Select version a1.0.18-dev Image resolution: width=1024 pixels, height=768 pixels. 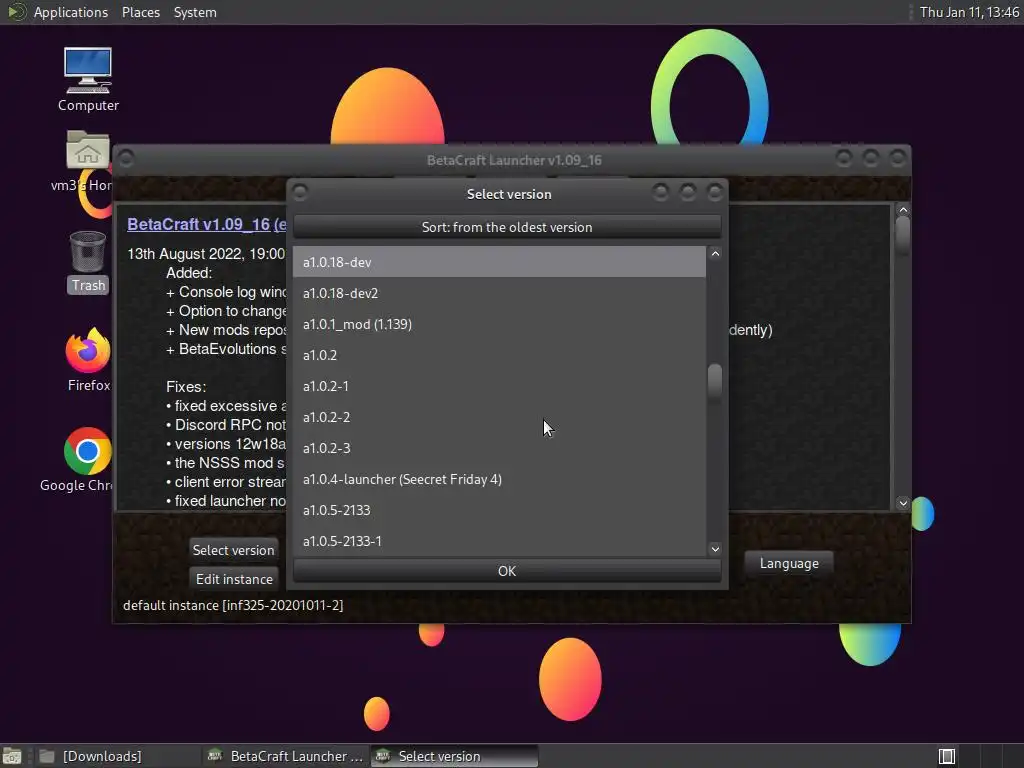click(x=499, y=262)
